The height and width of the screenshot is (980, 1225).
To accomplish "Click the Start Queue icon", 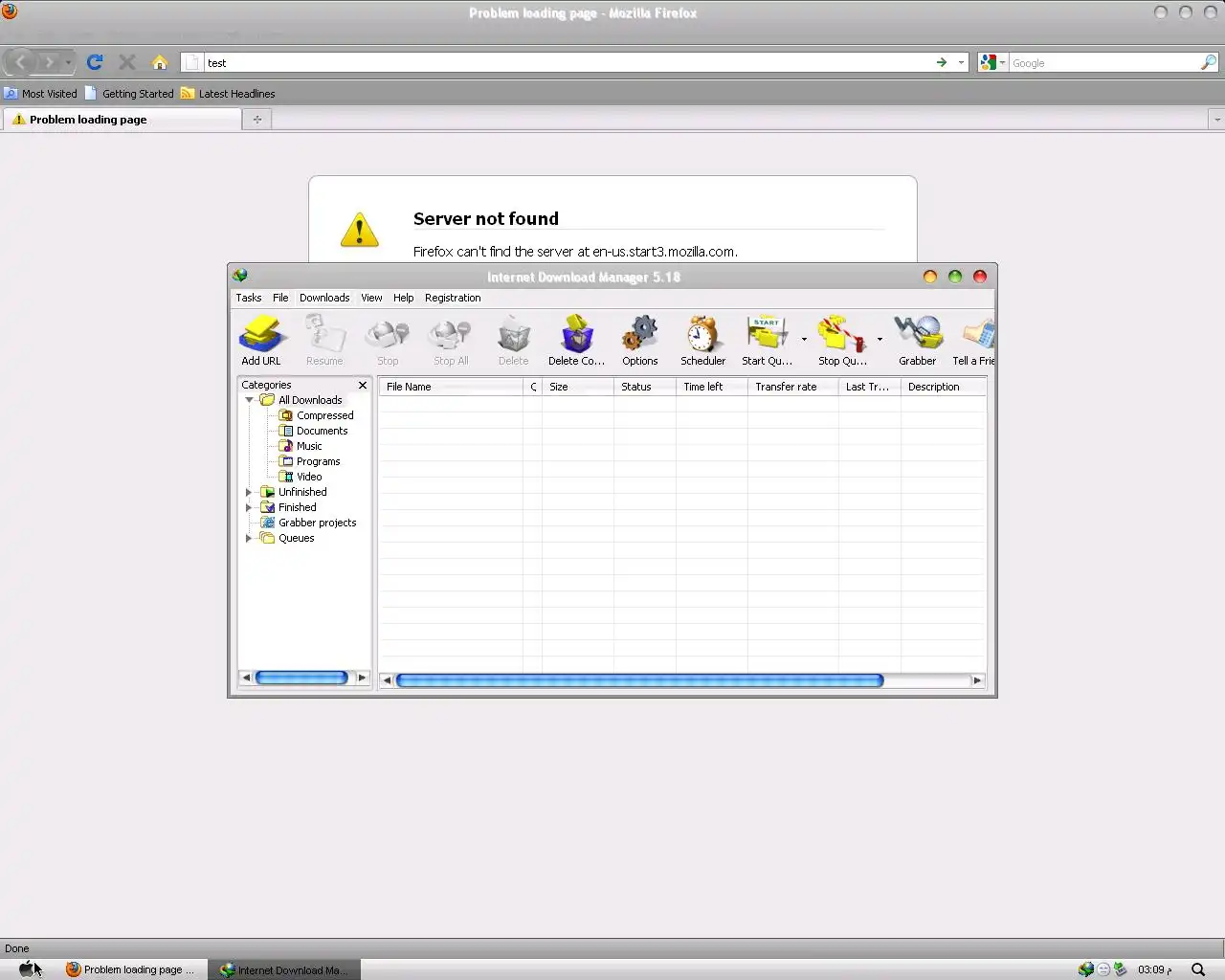I will pos(767,340).
